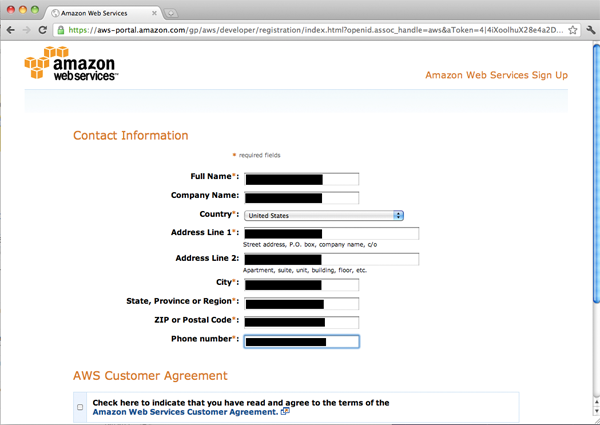The width and height of the screenshot is (600, 425).
Task: Click the scrollbar down arrow
Action: coord(596,411)
